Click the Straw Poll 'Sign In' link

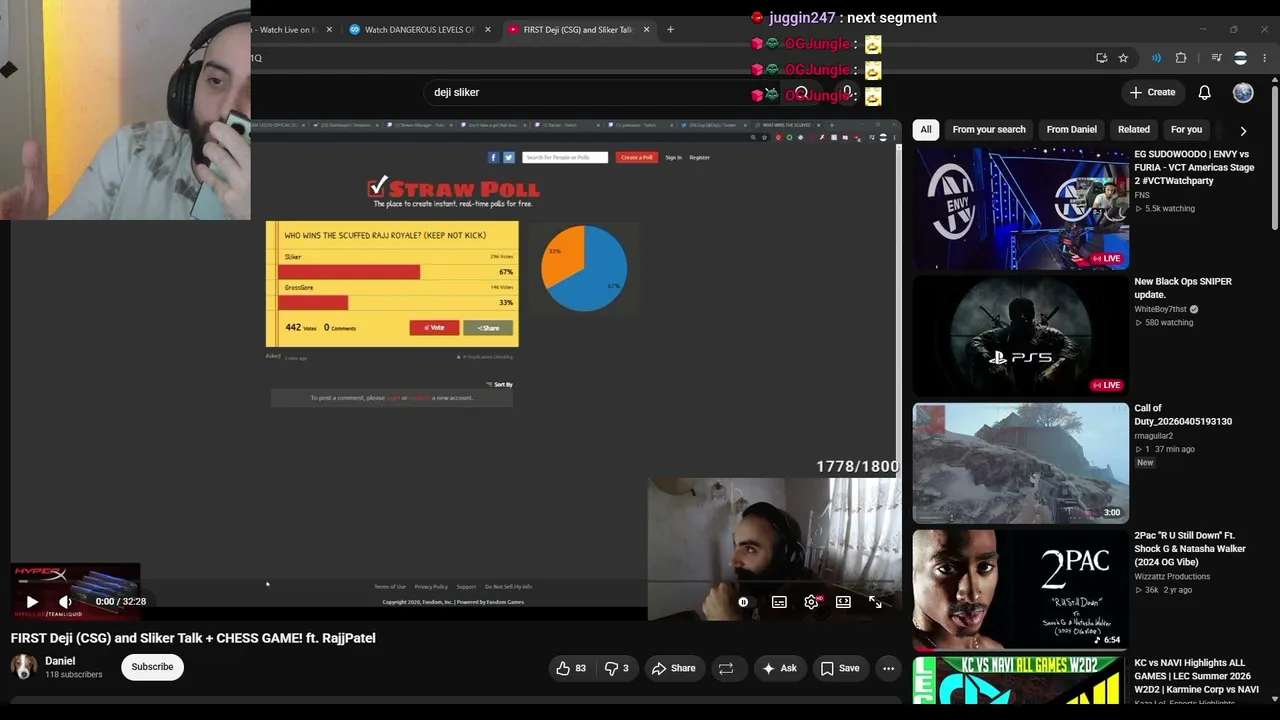674,157
